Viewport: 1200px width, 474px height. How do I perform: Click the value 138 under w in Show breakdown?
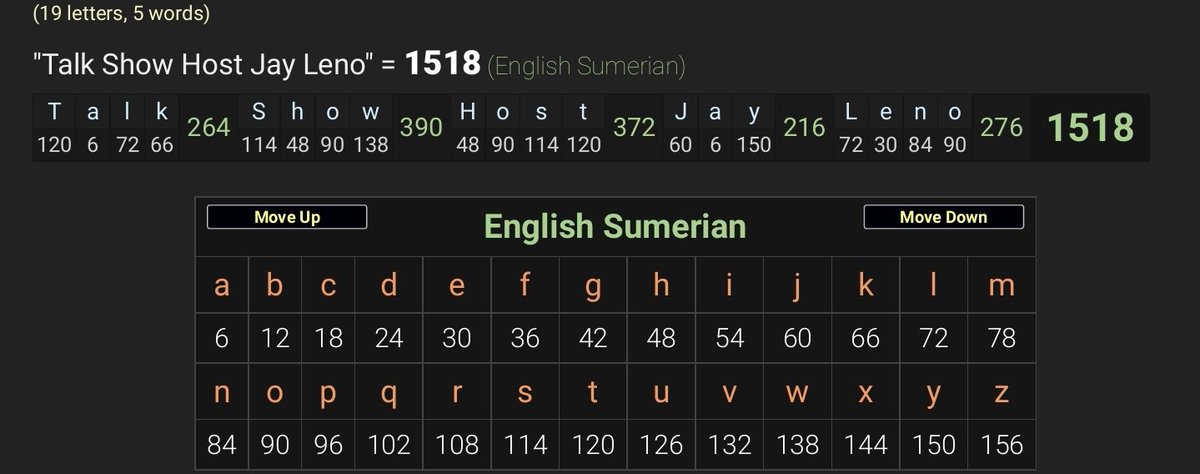click(370, 145)
